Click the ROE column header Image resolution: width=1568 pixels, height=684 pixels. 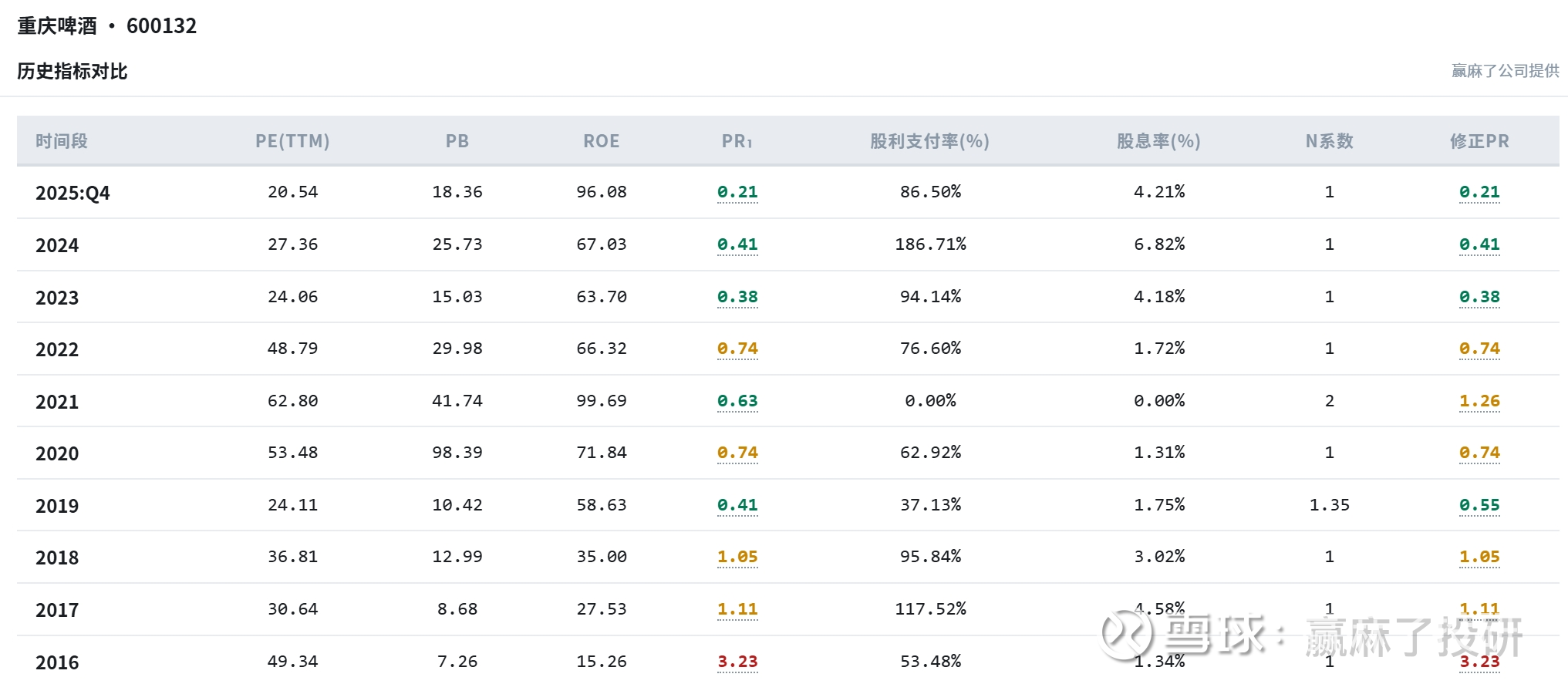pyautogui.click(x=601, y=141)
